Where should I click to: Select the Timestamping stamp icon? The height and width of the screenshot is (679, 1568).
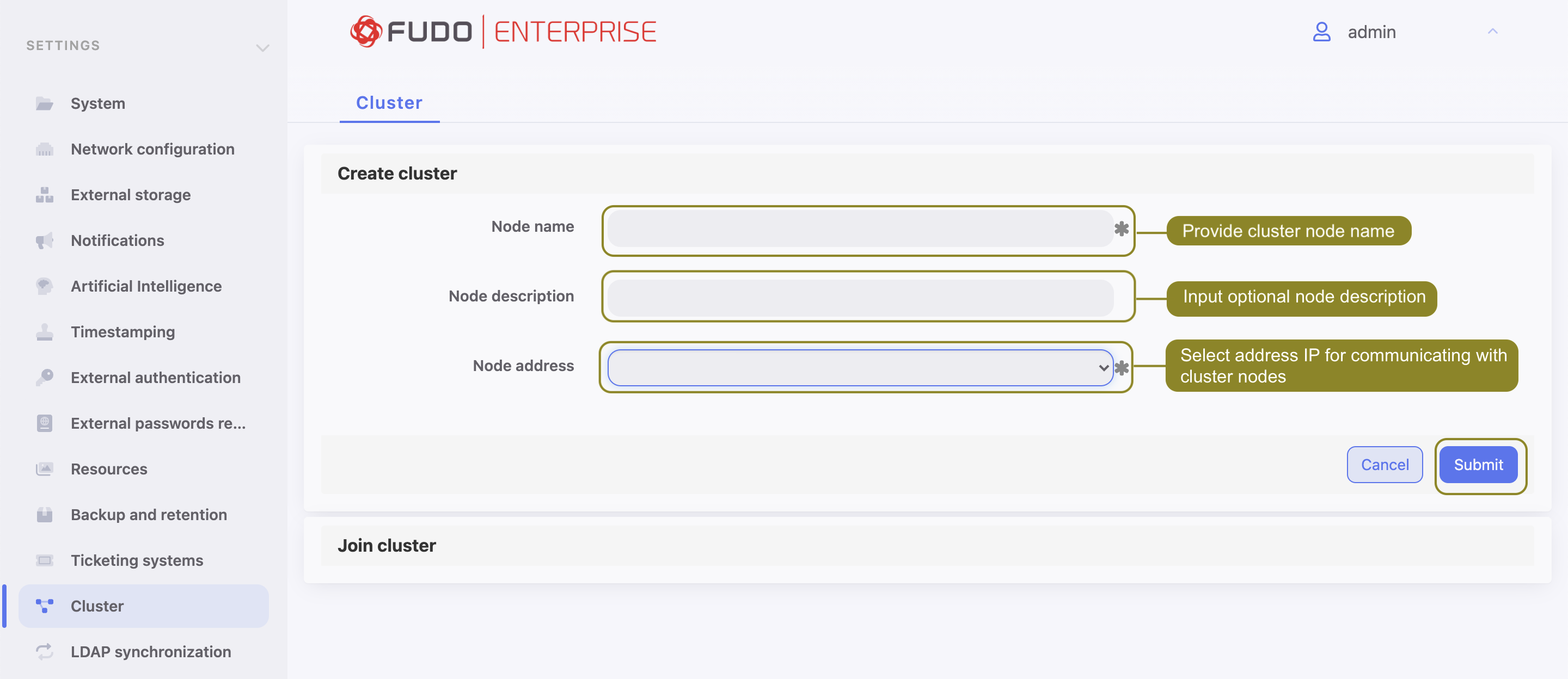[45, 331]
